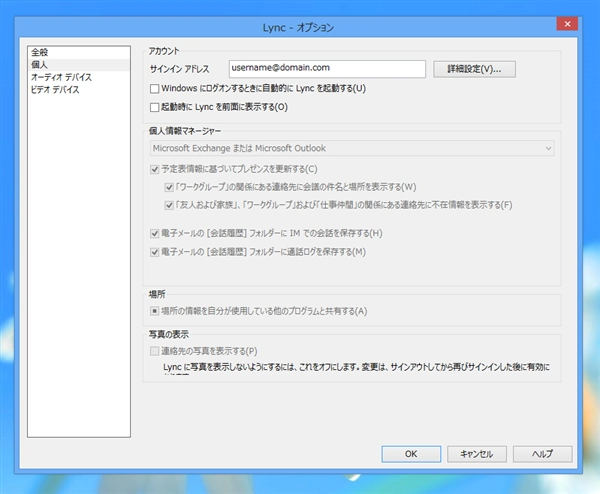Toggle 通話ログを保存する(M) checkbox
Screen dimensions: 600x494
click(x=155, y=252)
